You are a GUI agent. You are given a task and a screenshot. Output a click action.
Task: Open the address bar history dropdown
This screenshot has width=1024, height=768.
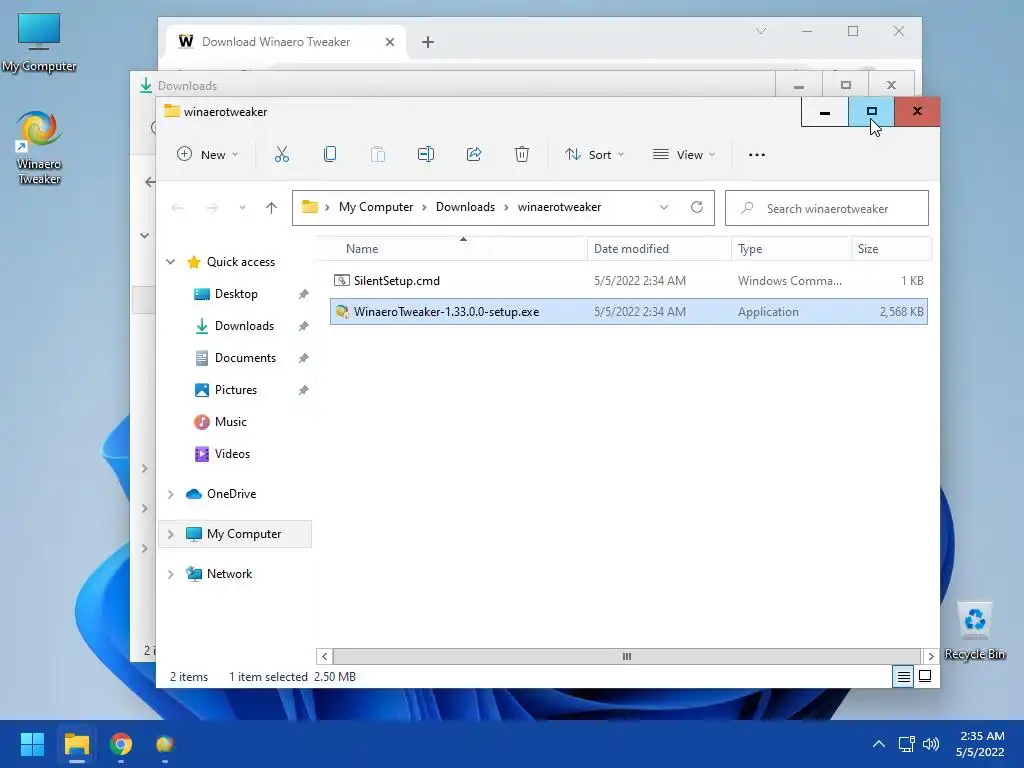(664, 207)
